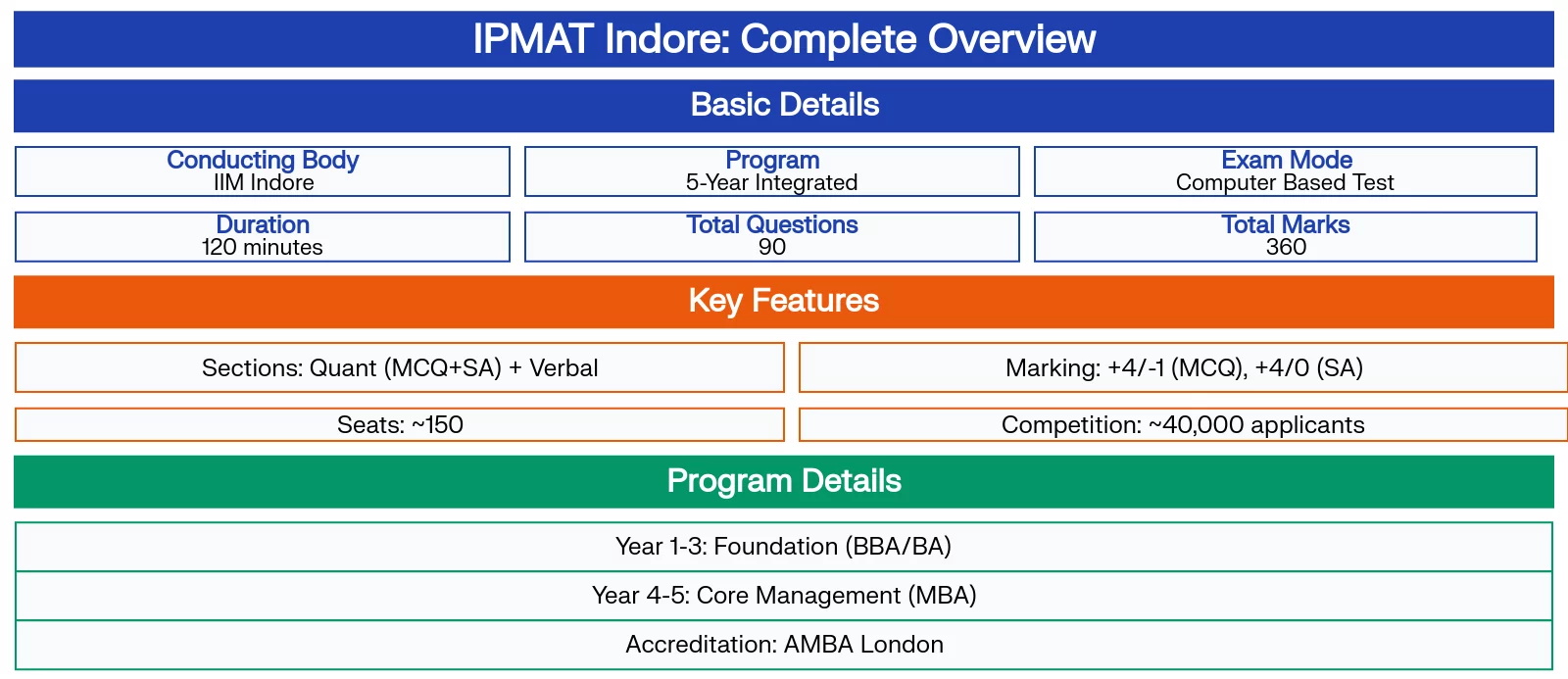
Task: Click the 'IPMAT Indore: Complete Overview' title banner
Action: [x=783, y=39]
